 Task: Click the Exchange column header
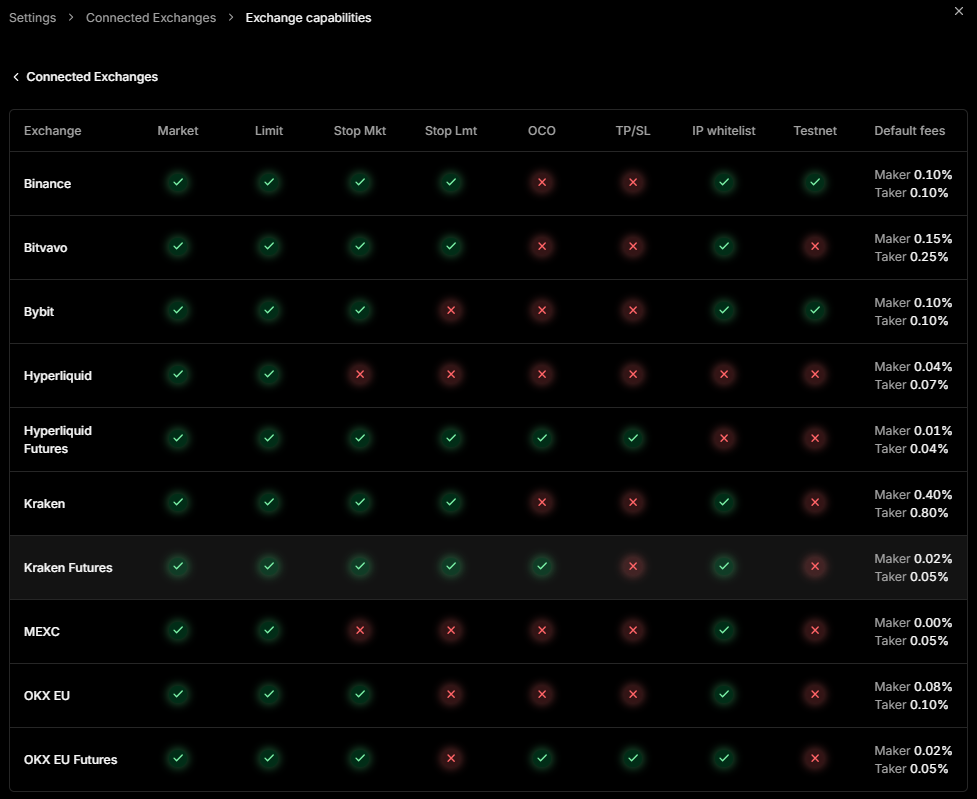52,131
